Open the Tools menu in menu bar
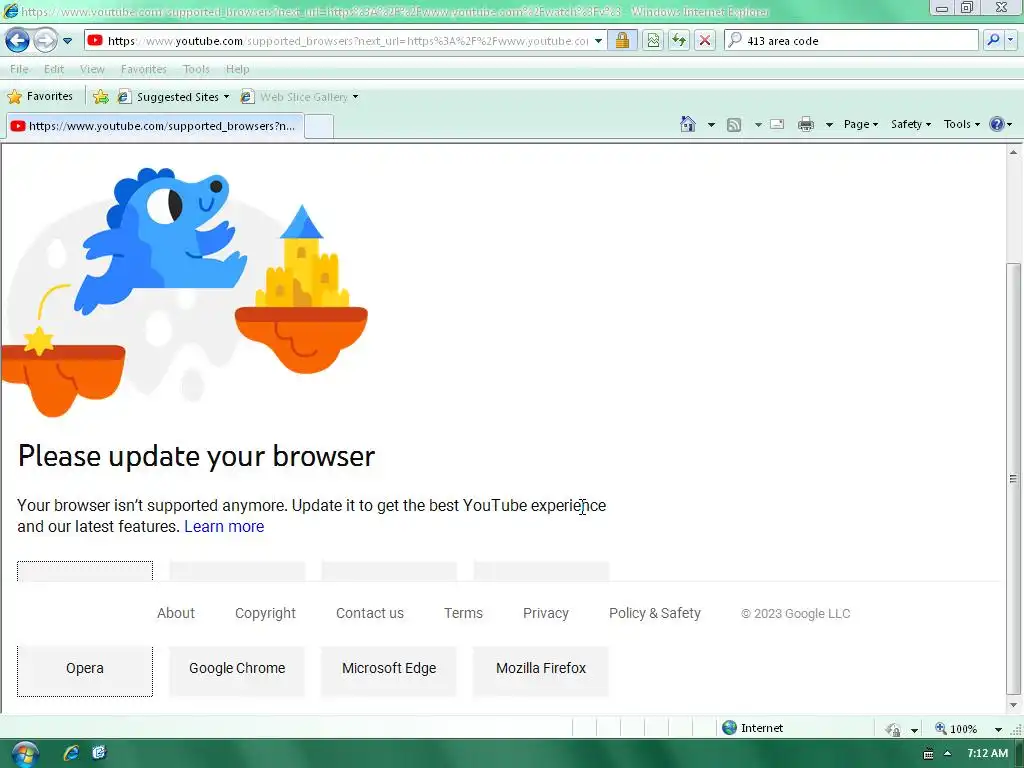This screenshot has height=768, width=1024. 196,69
